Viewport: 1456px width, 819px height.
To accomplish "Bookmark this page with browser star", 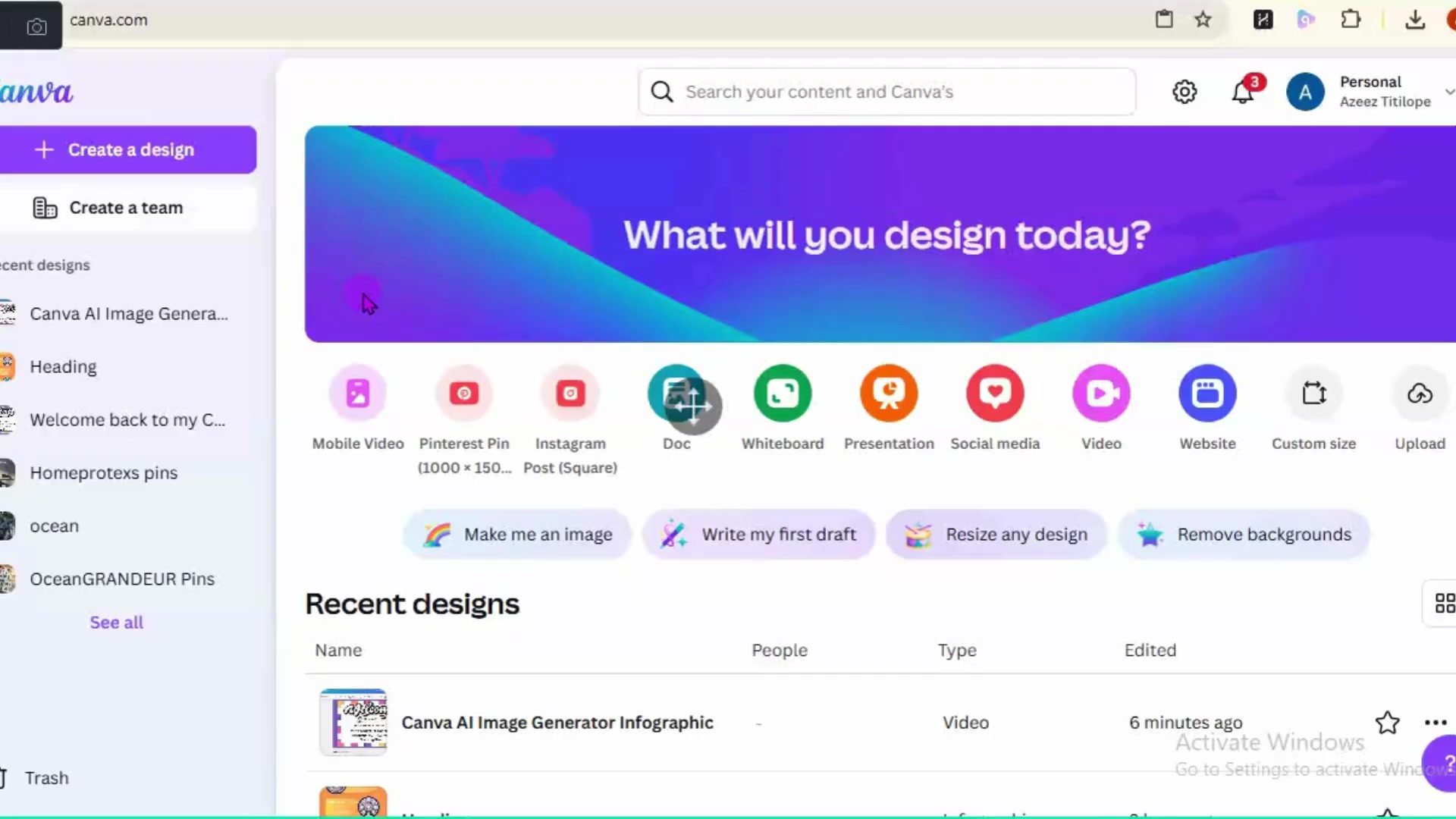I will (x=1203, y=20).
